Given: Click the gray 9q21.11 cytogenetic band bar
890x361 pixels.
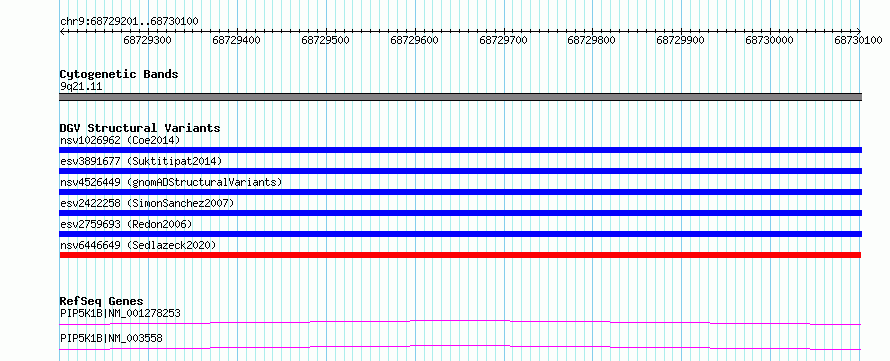Looking at the screenshot, I should coord(461,96).
